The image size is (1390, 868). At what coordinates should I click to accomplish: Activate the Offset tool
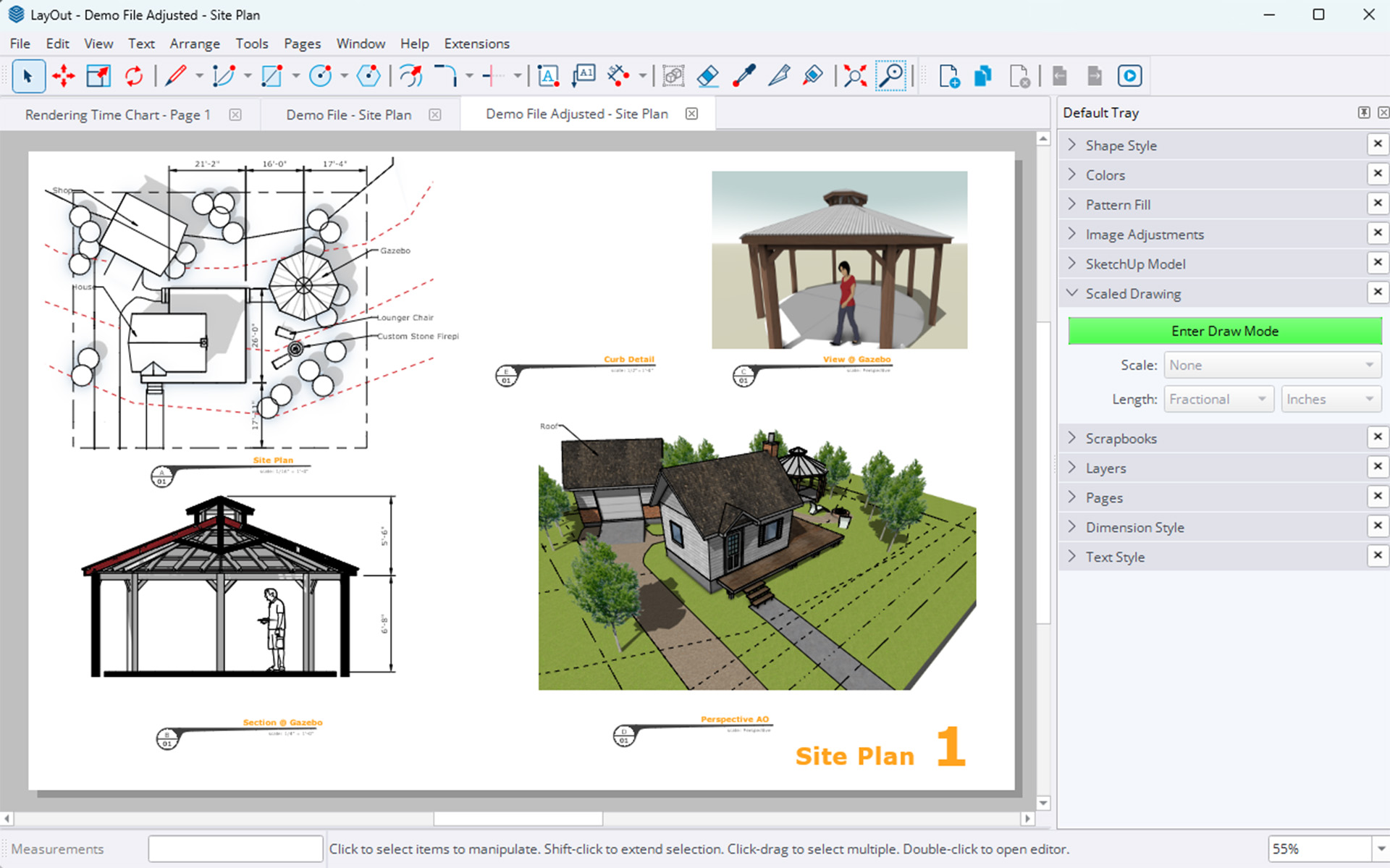tap(410, 76)
